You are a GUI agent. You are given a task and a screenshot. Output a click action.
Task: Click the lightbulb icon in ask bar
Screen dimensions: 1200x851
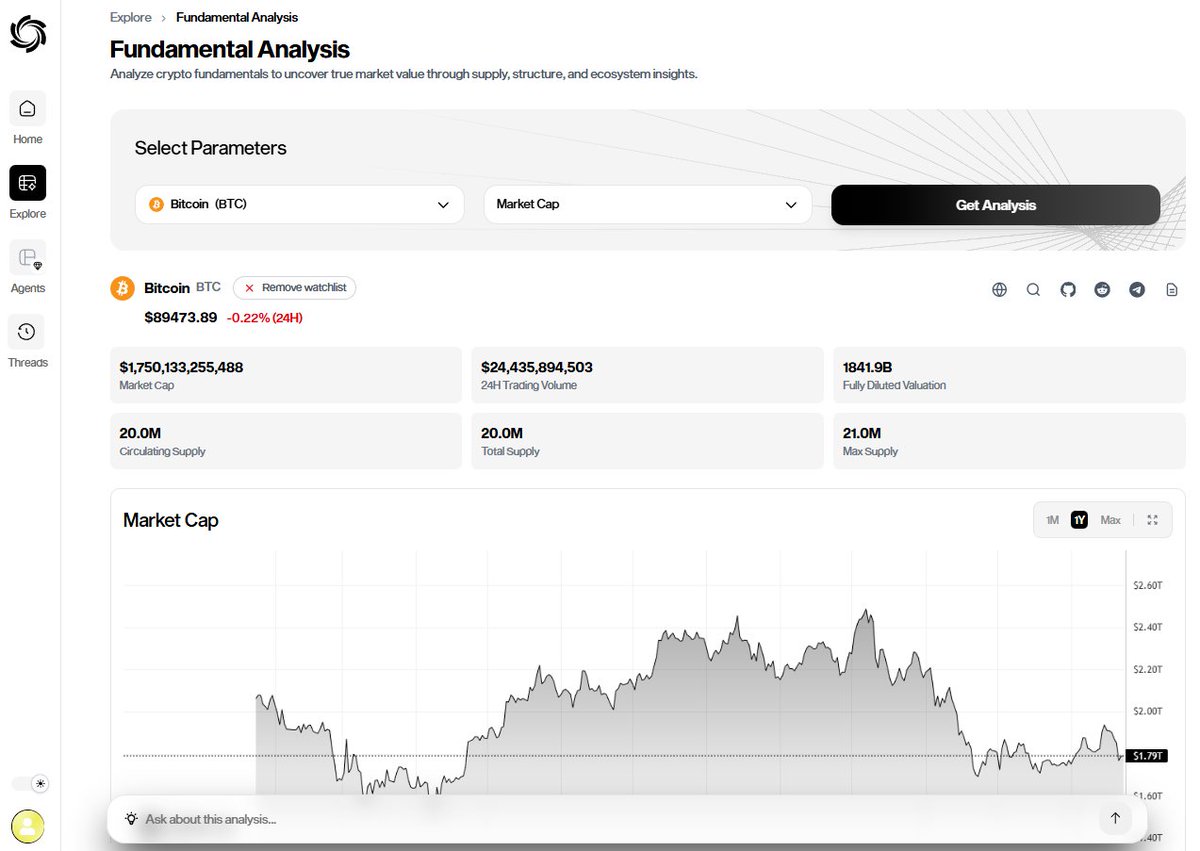131,819
